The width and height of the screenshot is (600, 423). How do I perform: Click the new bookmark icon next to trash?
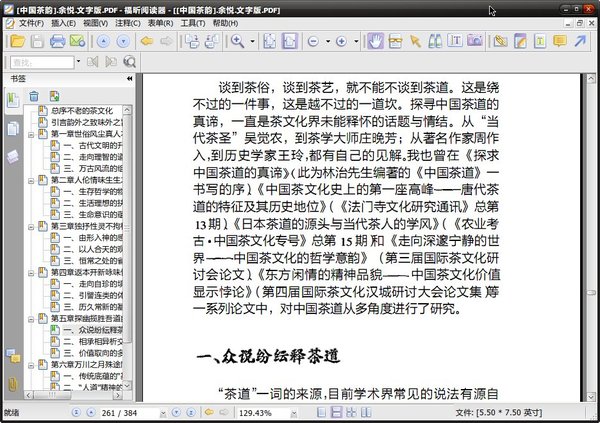[x=54, y=96]
